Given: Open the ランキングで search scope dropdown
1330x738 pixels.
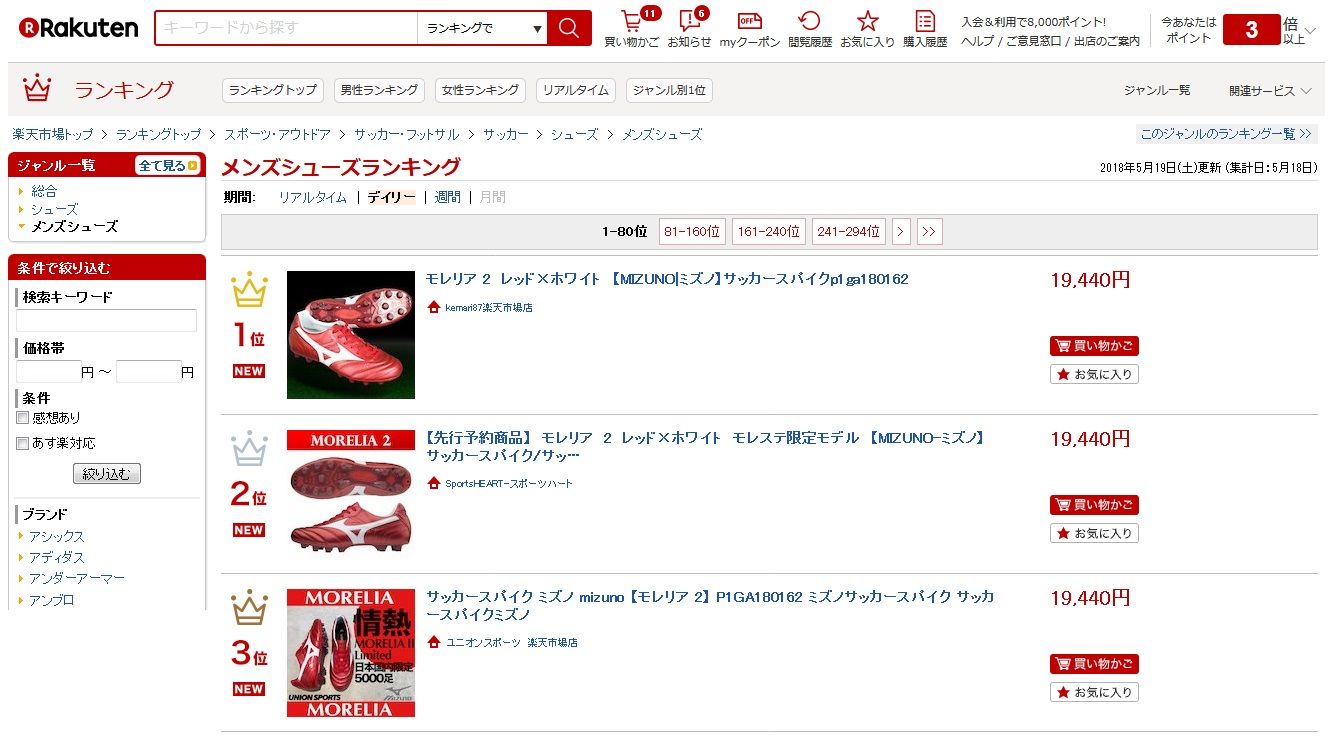Looking at the screenshot, I should [482, 28].
